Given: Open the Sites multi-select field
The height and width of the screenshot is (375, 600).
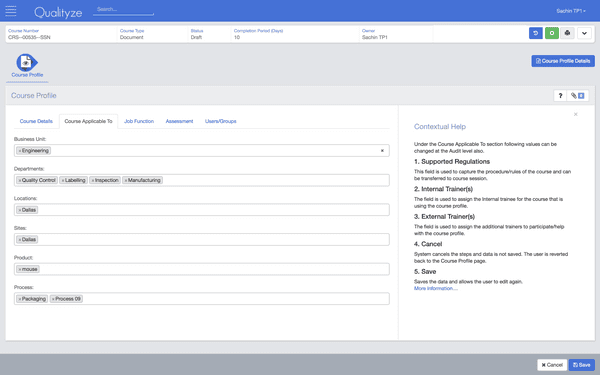Looking at the screenshot, I should [x=202, y=240].
